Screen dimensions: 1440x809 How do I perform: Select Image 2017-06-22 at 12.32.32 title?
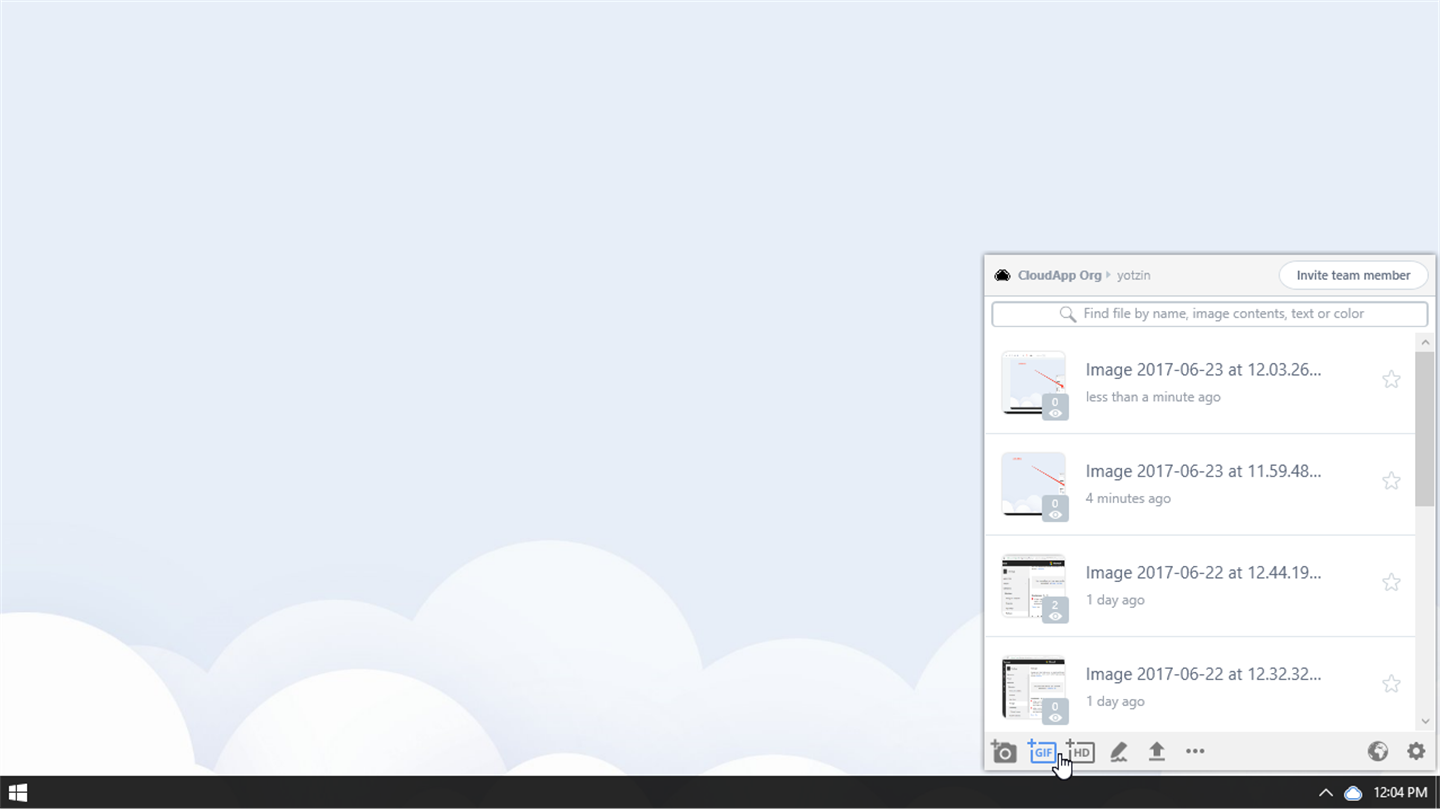[x=1203, y=674]
